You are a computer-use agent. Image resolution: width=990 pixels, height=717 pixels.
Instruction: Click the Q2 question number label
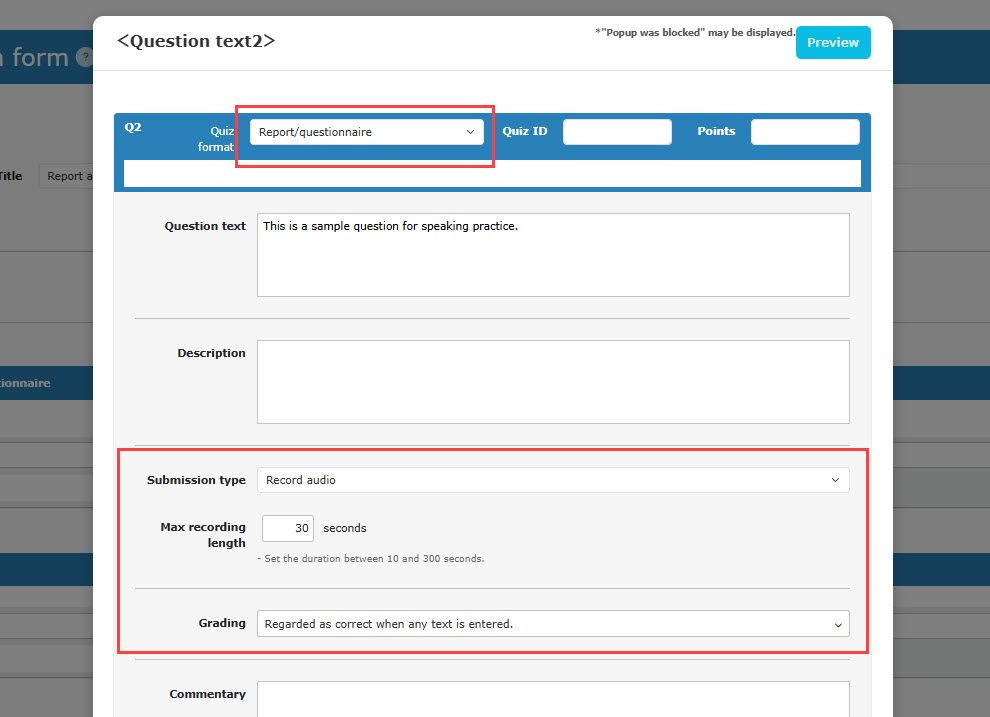(x=133, y=128)
